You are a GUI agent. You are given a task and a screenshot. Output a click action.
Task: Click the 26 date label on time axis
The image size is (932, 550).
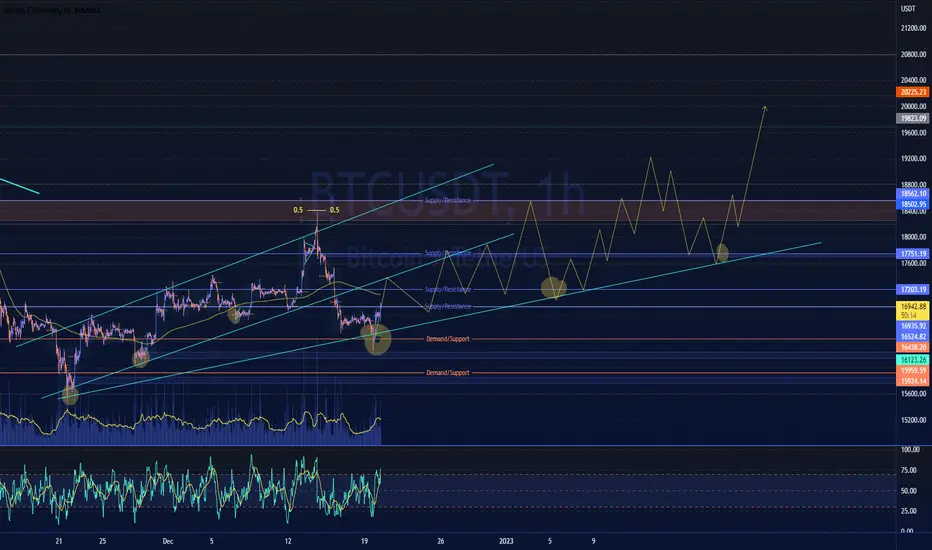click(440, 541)
